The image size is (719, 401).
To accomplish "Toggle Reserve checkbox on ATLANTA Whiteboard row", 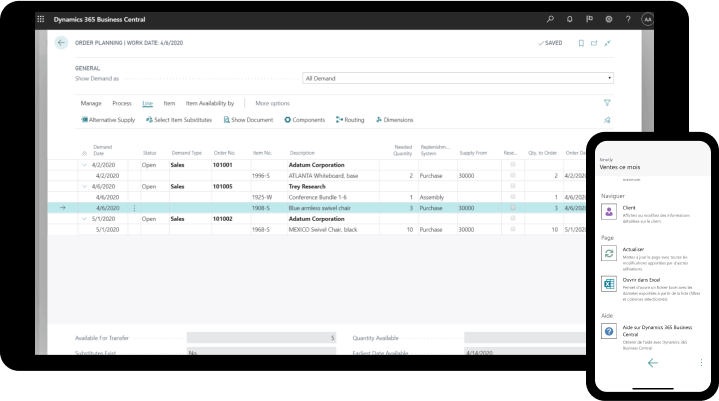I will pyautogui.click(x=513, y=175).
